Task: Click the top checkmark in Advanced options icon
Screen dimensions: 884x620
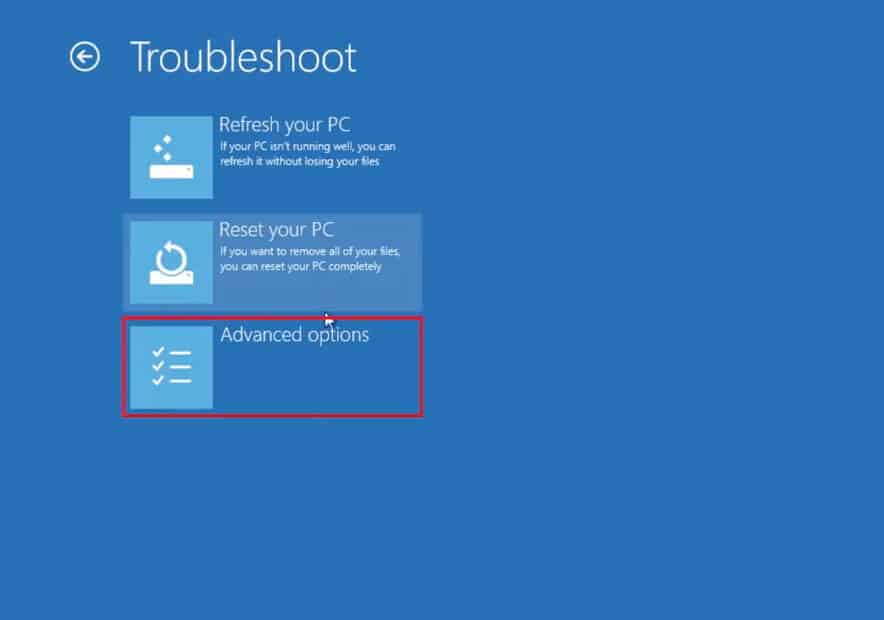Action: (x=158, y=352)
